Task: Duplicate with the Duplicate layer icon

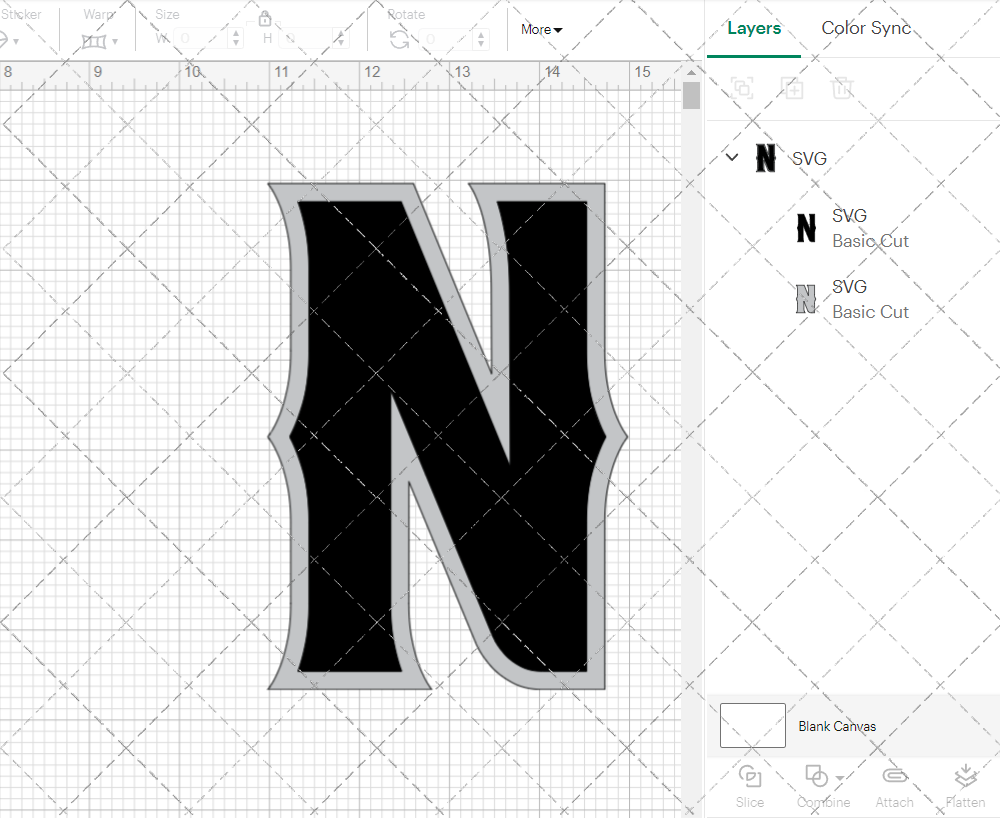Action: 792,88
